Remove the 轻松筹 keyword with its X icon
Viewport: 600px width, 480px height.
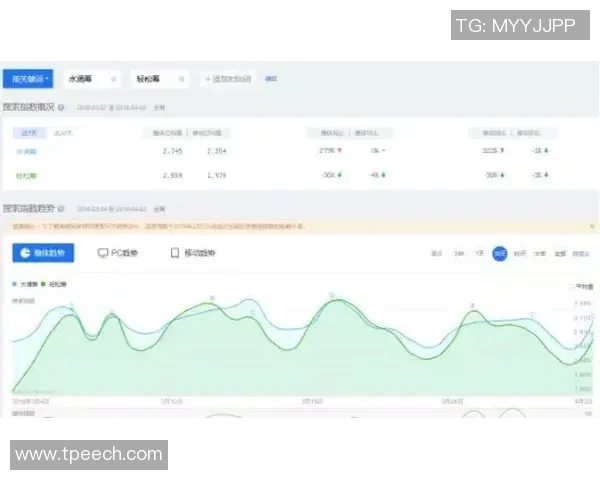[x=182, y=78]
